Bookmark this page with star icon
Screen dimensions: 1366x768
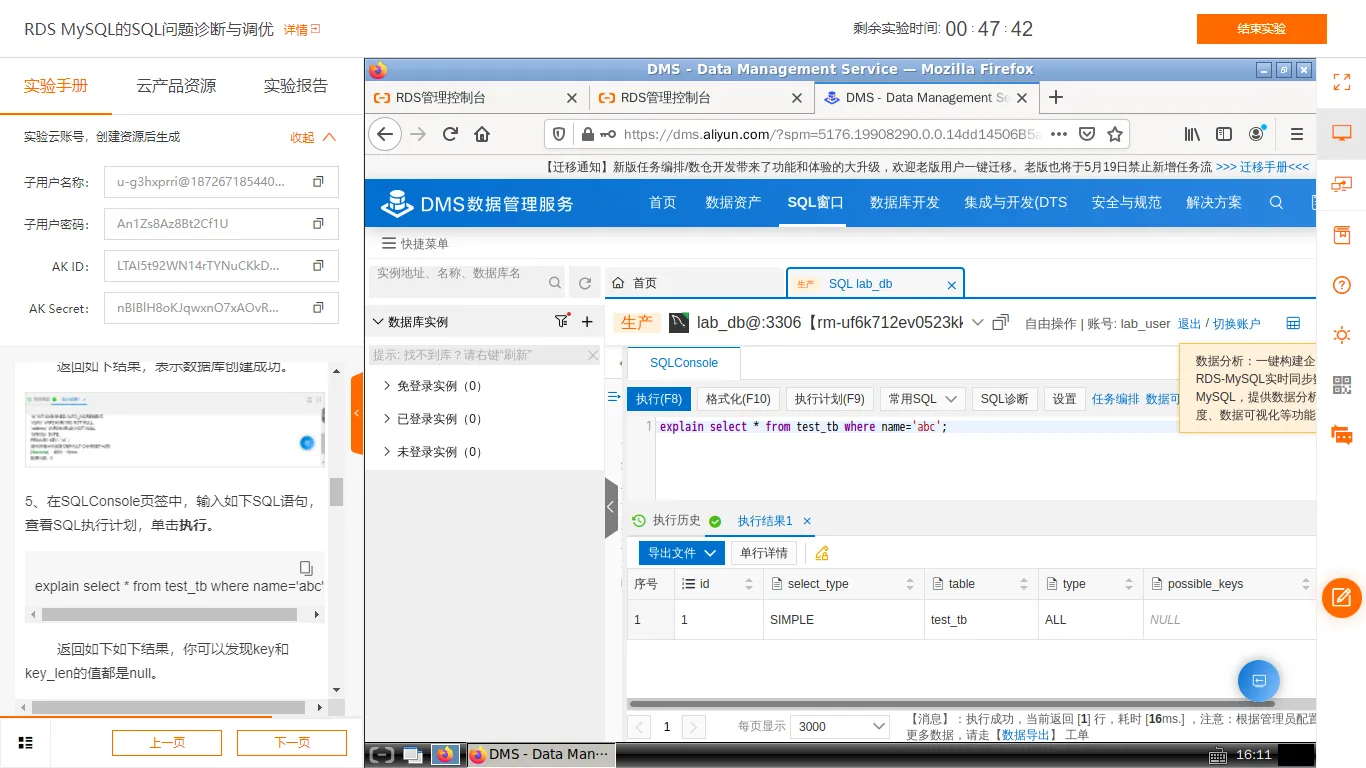[1115, 134]
